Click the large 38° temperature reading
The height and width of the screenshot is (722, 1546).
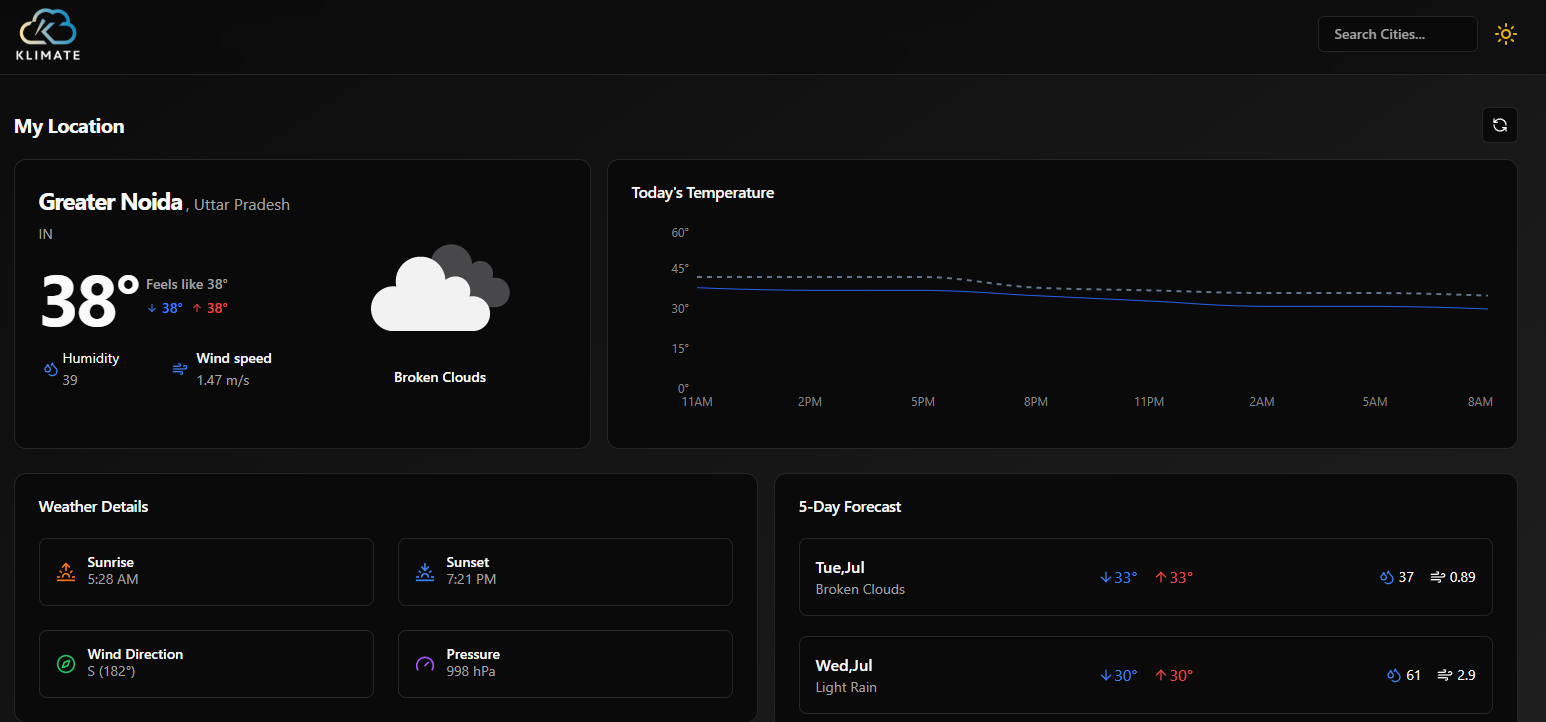[x=89, y=300]
